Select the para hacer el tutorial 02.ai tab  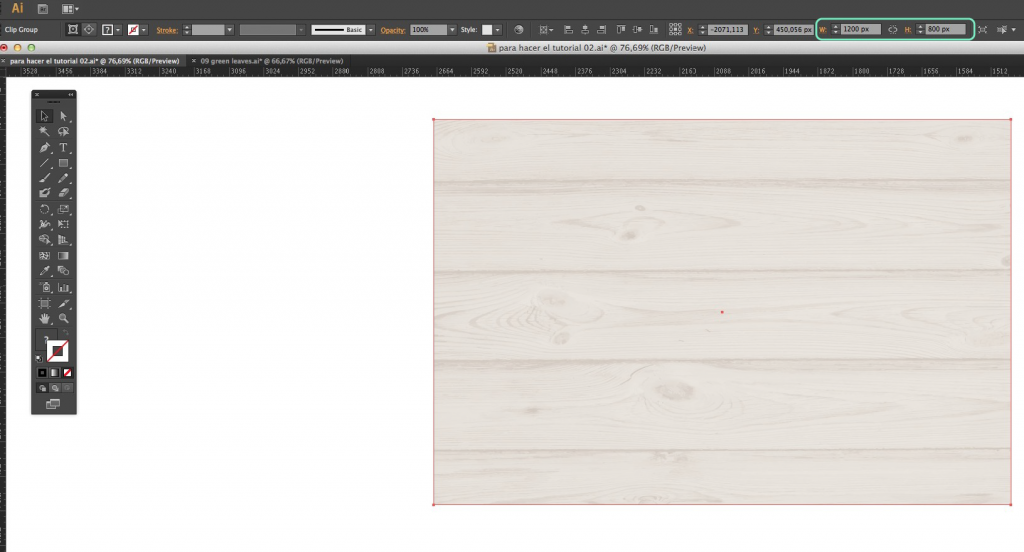(x=94, y=61)
